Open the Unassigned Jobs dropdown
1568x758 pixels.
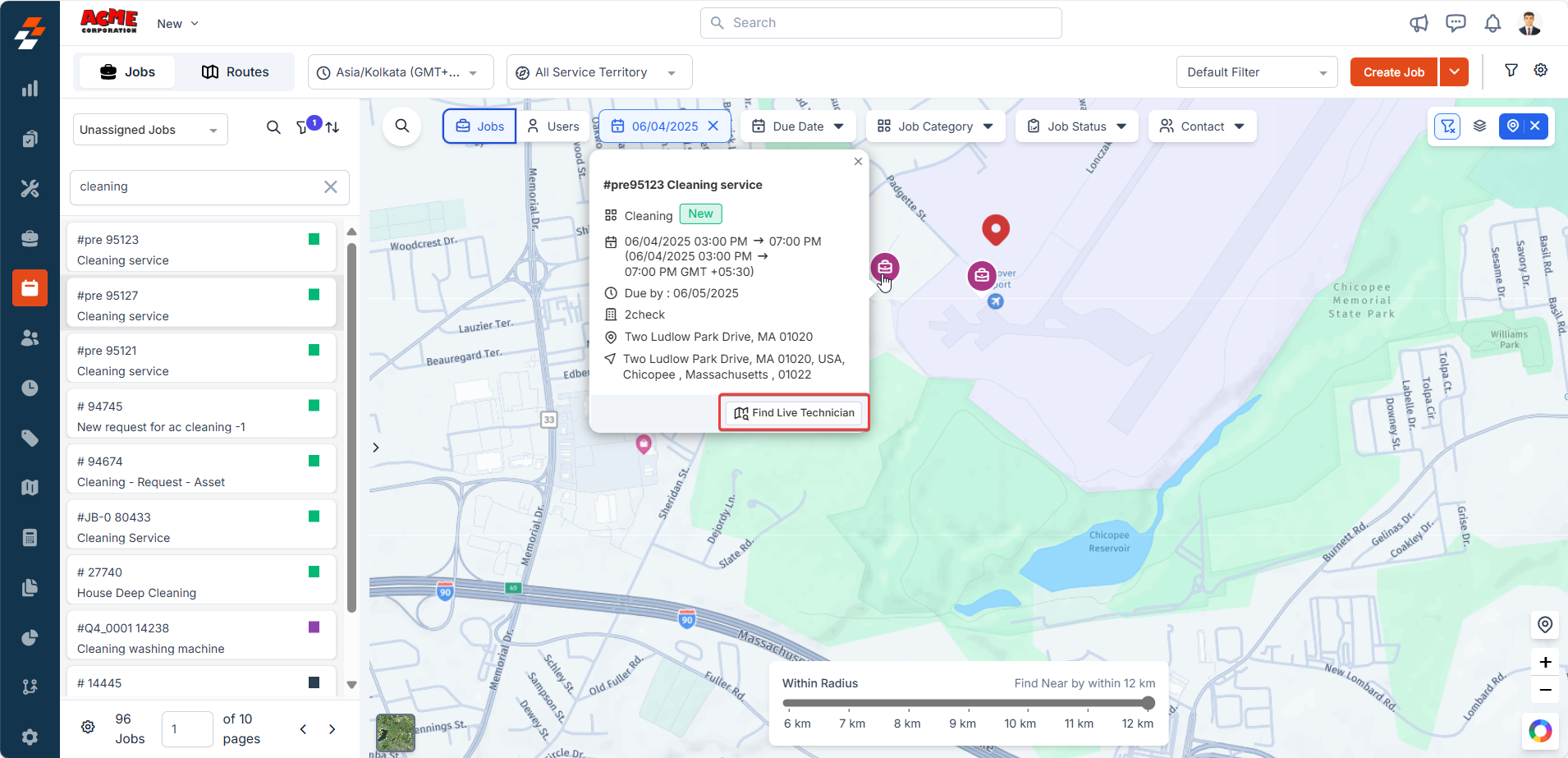(150, 130)
